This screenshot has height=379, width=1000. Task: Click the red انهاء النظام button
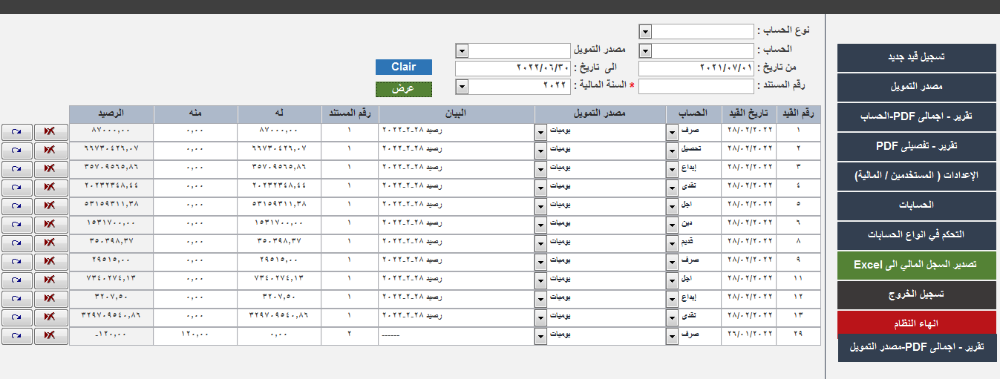point(916,323)
